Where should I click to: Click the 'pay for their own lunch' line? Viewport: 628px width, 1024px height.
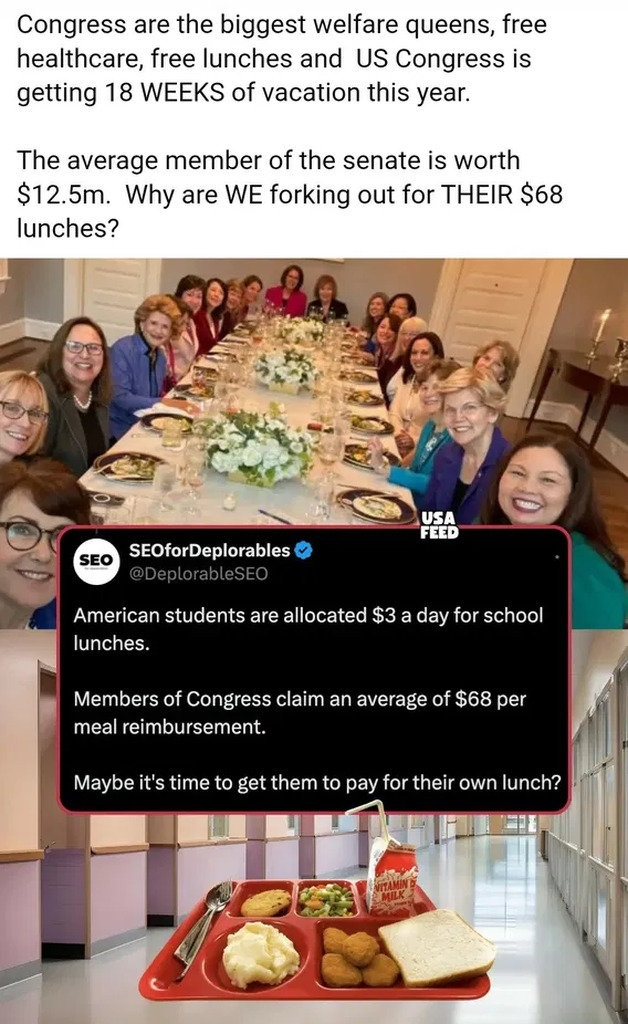point(317,782)
